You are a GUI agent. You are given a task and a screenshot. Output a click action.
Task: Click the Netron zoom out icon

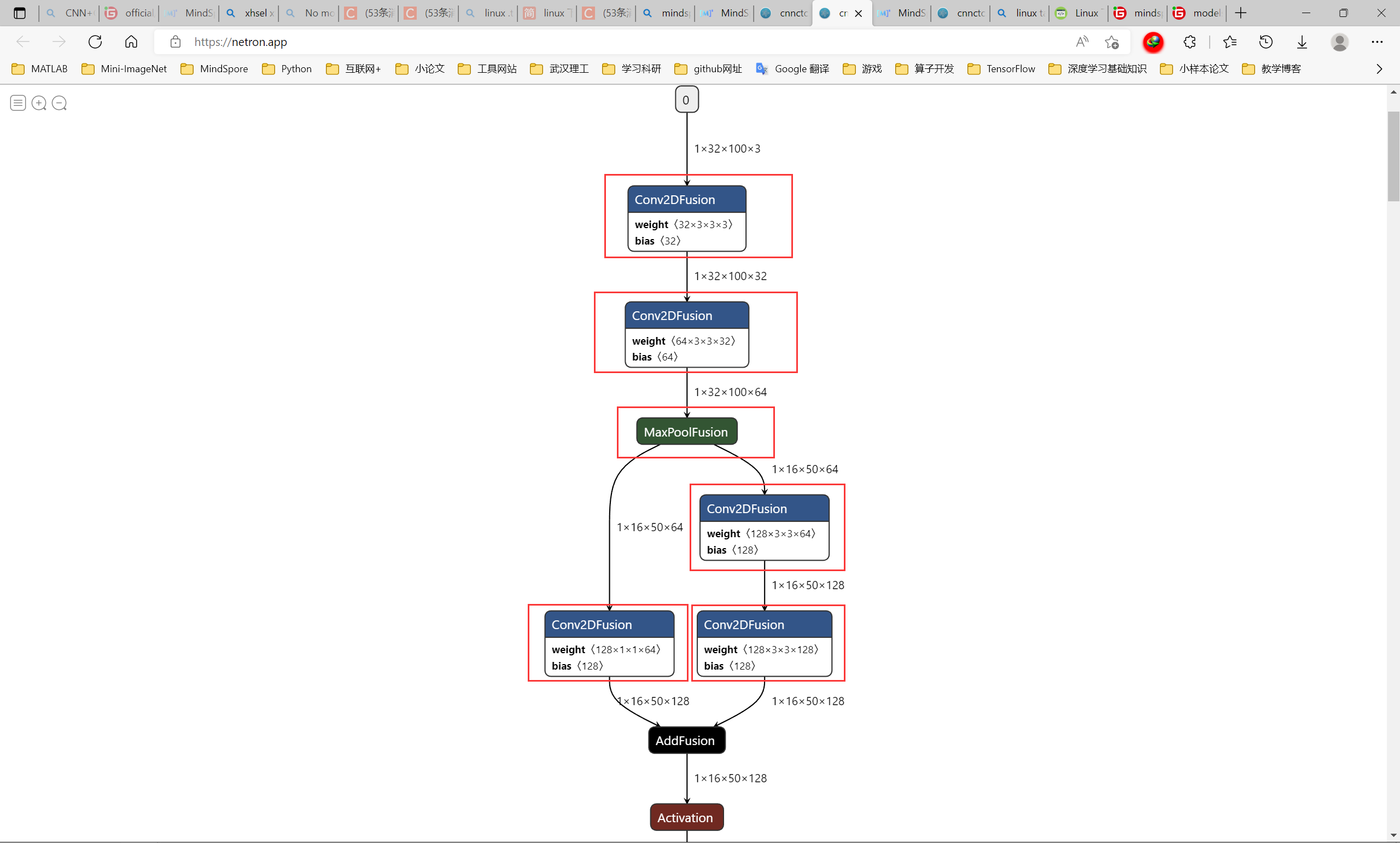tap(59, 103)
